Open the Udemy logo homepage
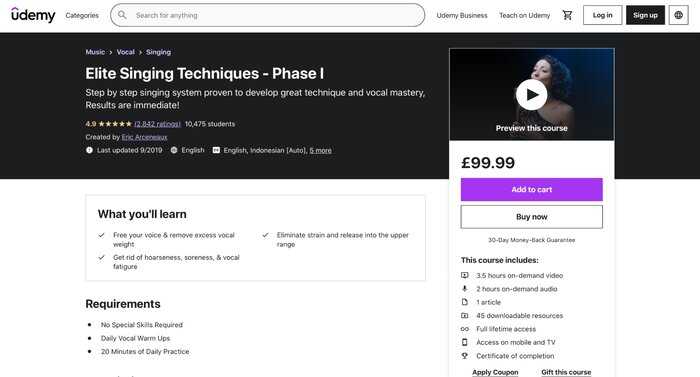The image size is (700, 377). (x=33, y=15)
